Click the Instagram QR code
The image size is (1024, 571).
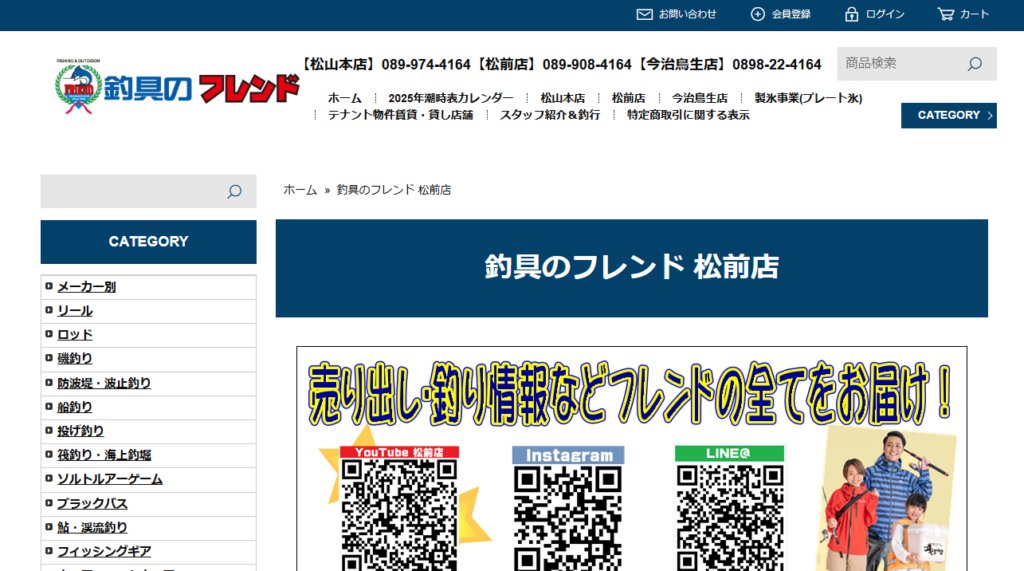568,518
